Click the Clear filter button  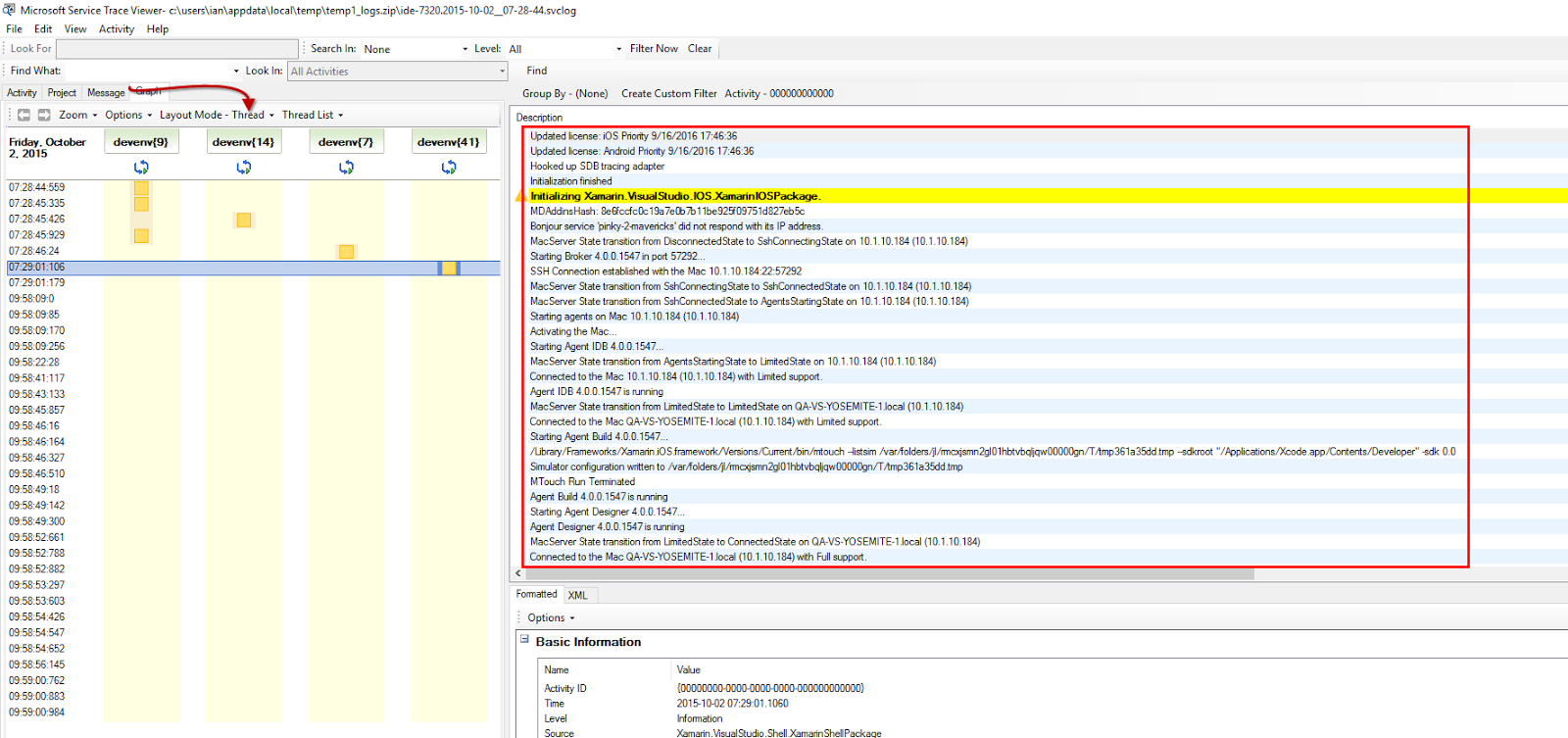pos(700,49)
